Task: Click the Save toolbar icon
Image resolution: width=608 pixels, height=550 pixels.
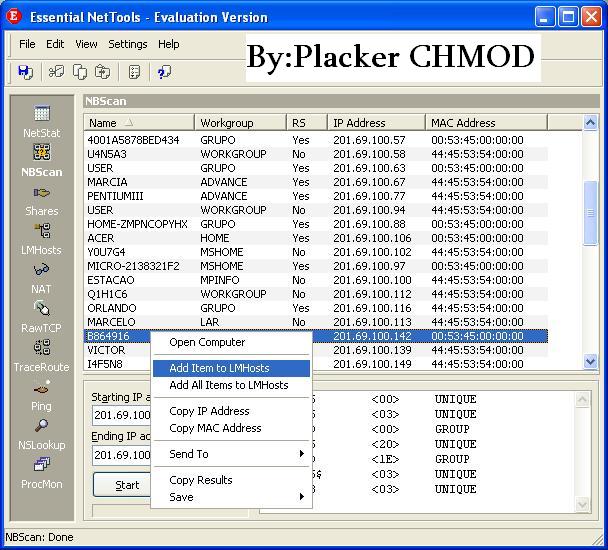Action: click(x=25, y=72)
